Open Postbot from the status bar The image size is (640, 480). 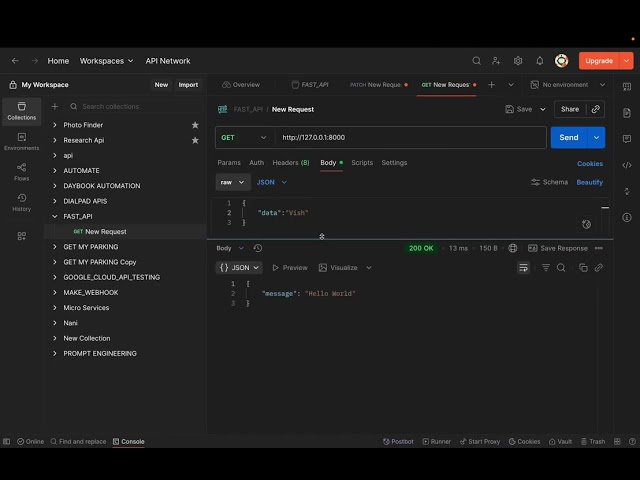coord(398,442)
